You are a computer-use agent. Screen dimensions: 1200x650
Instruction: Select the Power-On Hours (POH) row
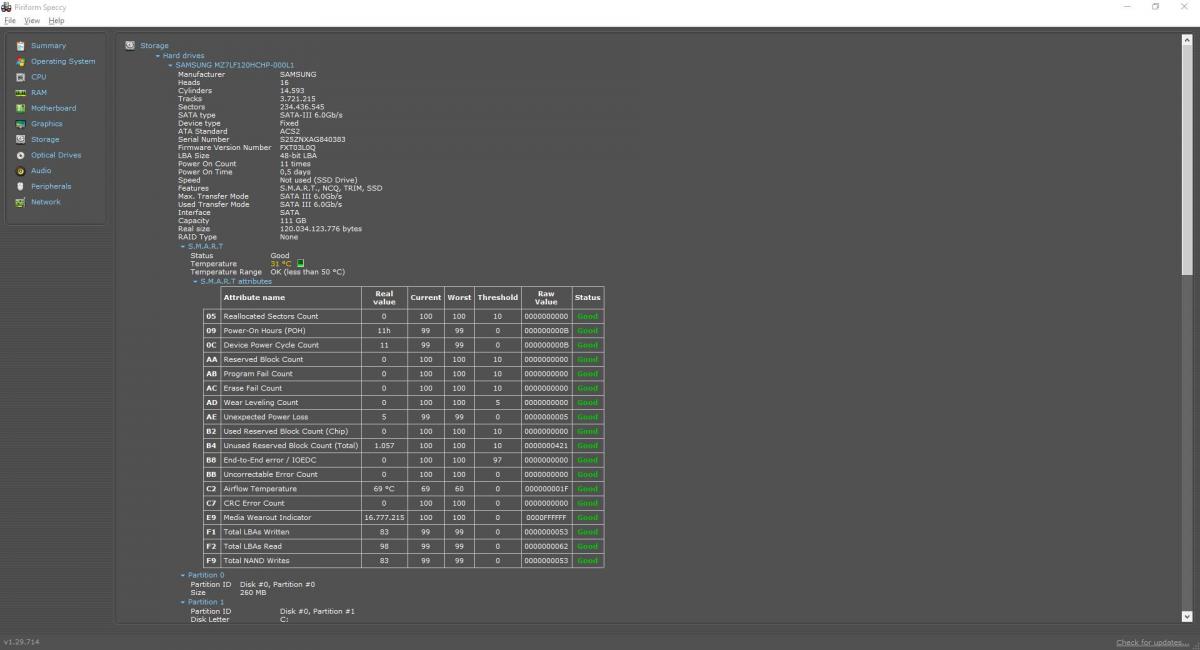point(404,330)
